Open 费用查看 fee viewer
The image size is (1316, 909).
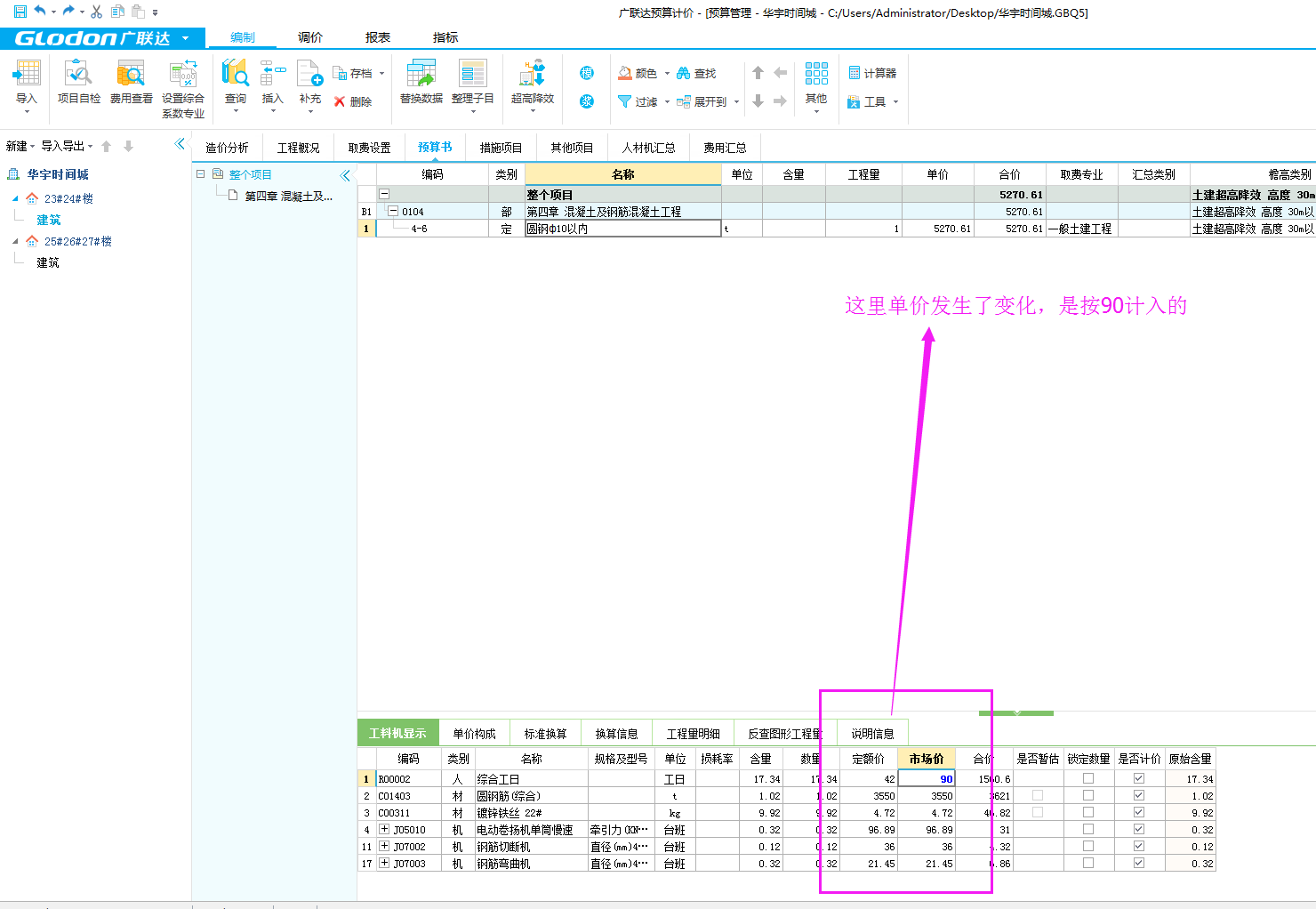click(x=131, y=82)
